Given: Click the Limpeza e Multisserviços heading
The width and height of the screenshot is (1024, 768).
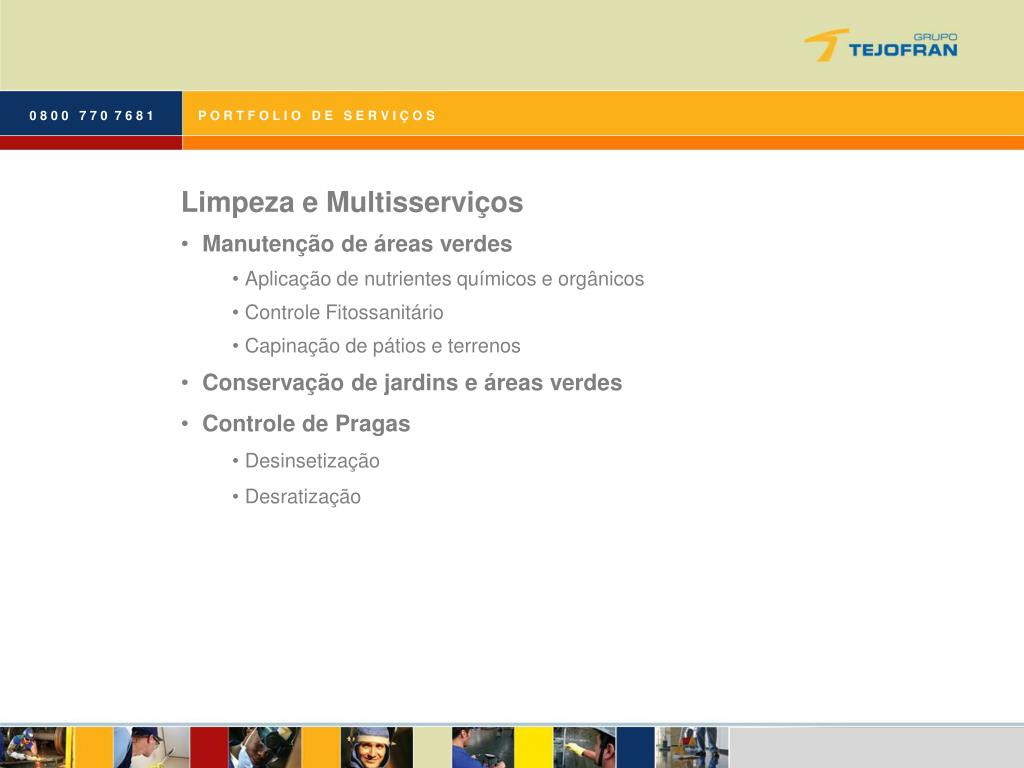Looking at the screenshot, I should click(352, 202).
